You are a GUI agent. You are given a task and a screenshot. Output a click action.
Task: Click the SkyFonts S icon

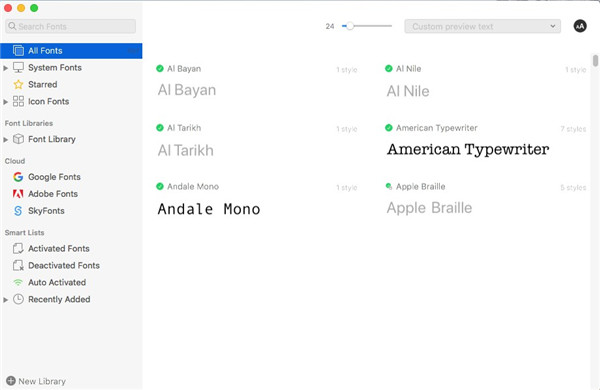click(x=18, y=211)
